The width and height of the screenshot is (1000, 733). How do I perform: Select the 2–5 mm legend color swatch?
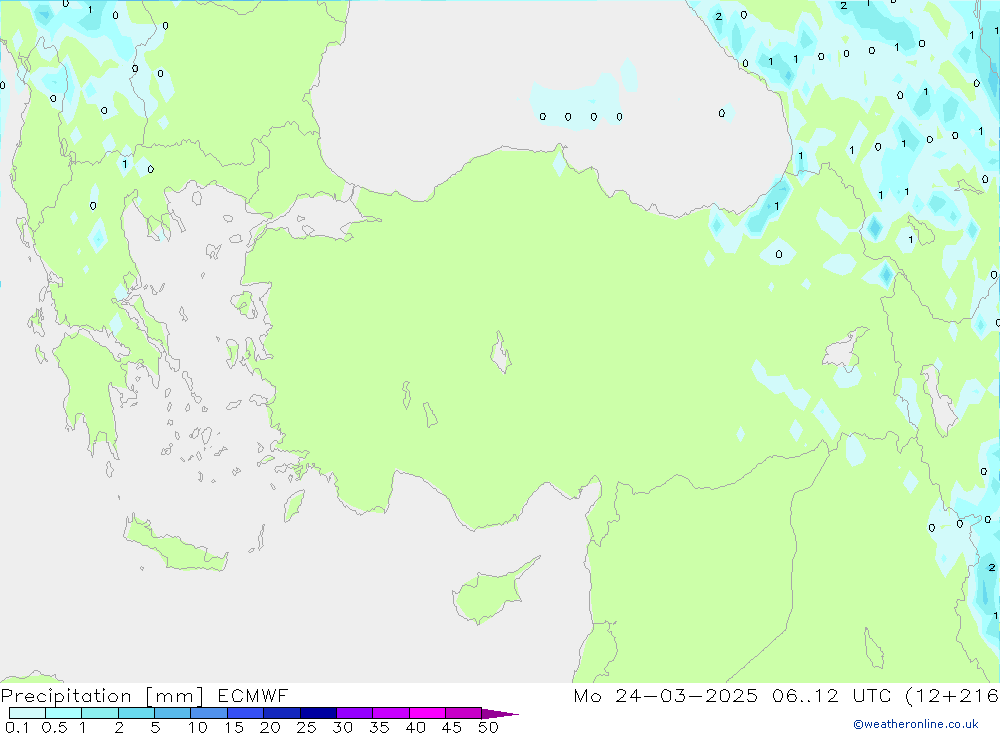[x=136, y=713]
